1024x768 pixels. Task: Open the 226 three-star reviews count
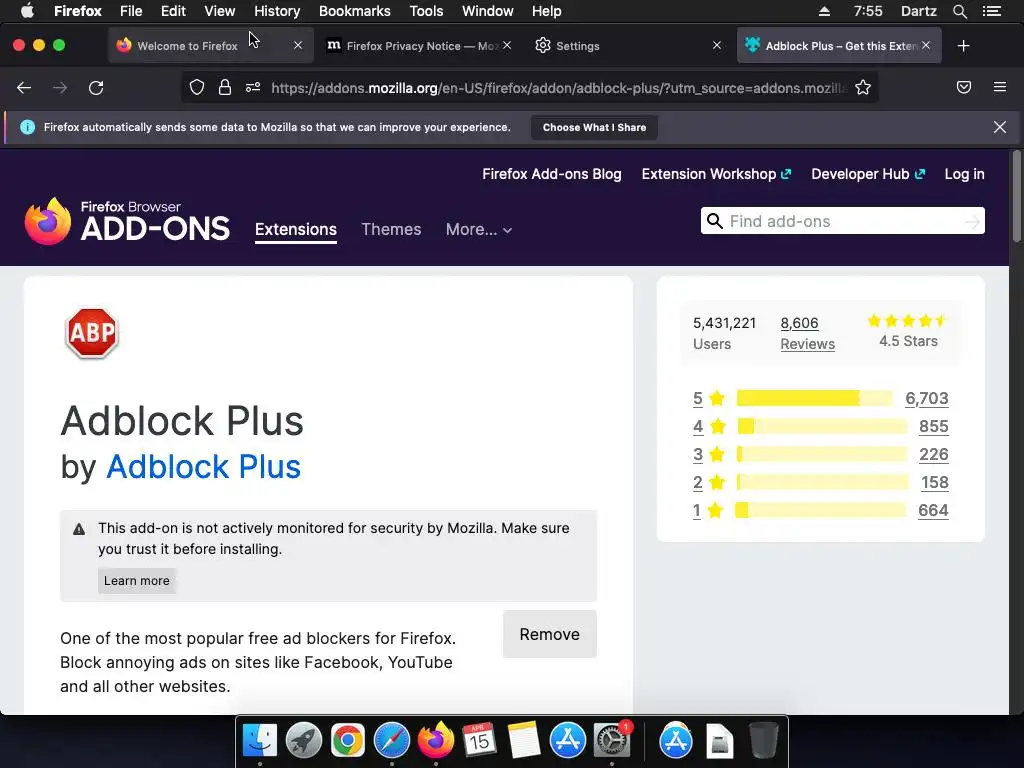(934, 455)
